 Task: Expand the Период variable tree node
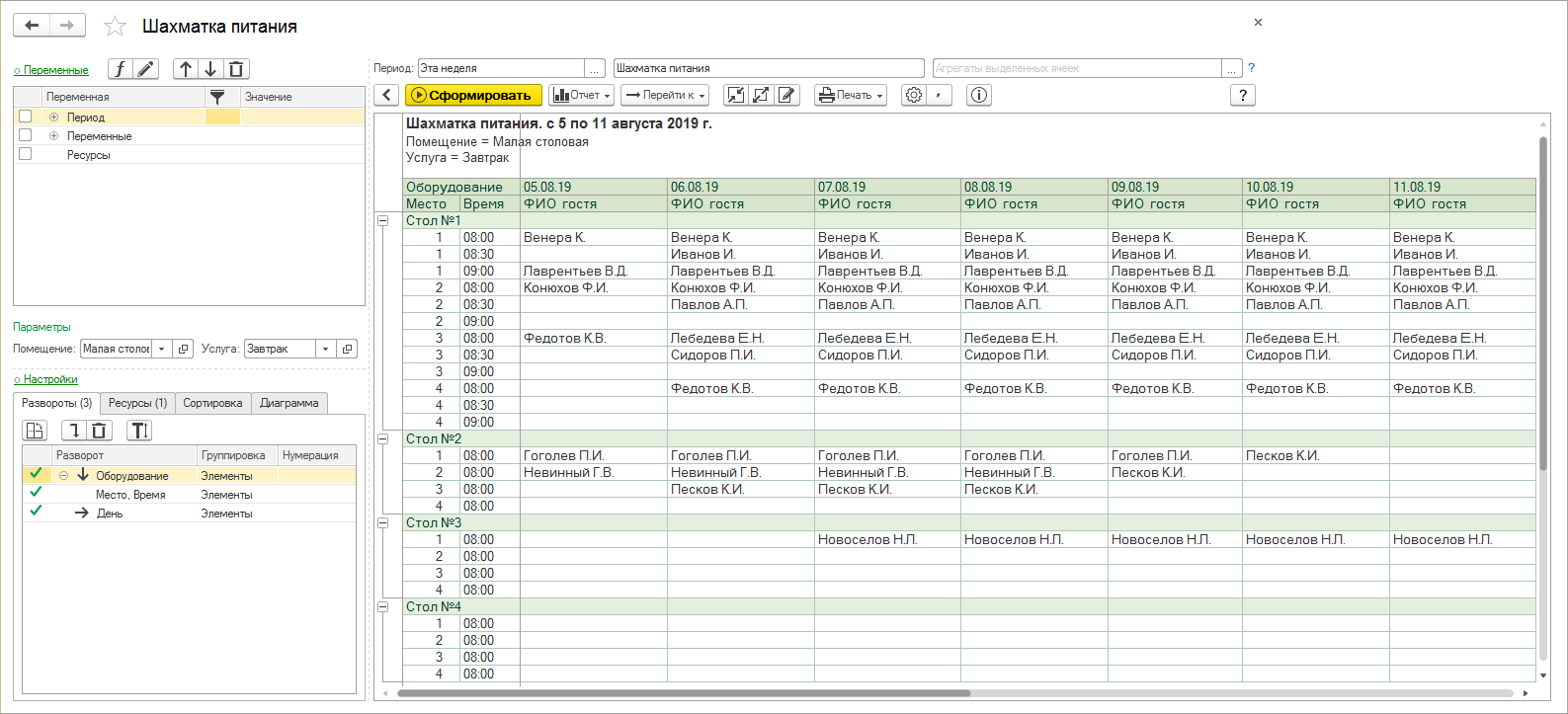coord(54,118)
